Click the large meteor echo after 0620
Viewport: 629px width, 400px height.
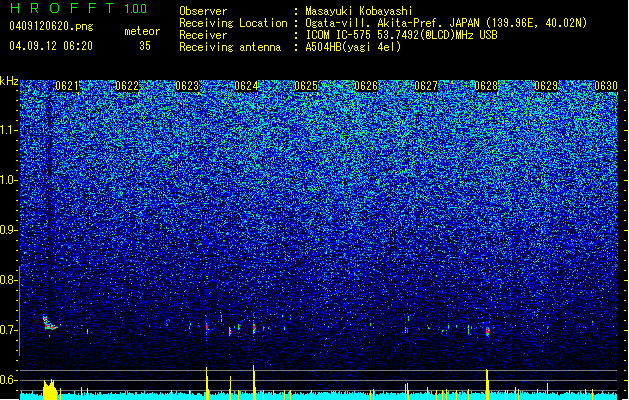pyautogui.click(x=49, y=323)
